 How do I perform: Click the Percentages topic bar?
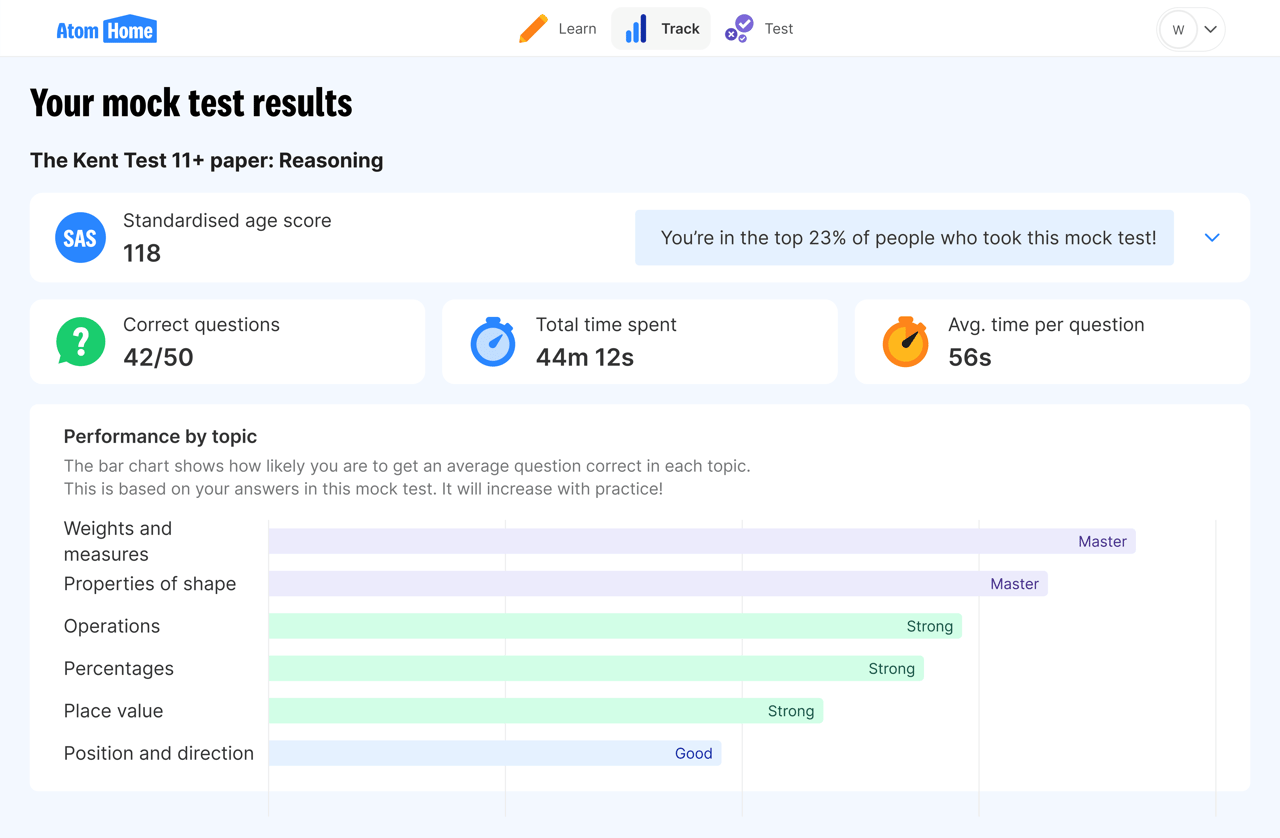coord(595,669)
